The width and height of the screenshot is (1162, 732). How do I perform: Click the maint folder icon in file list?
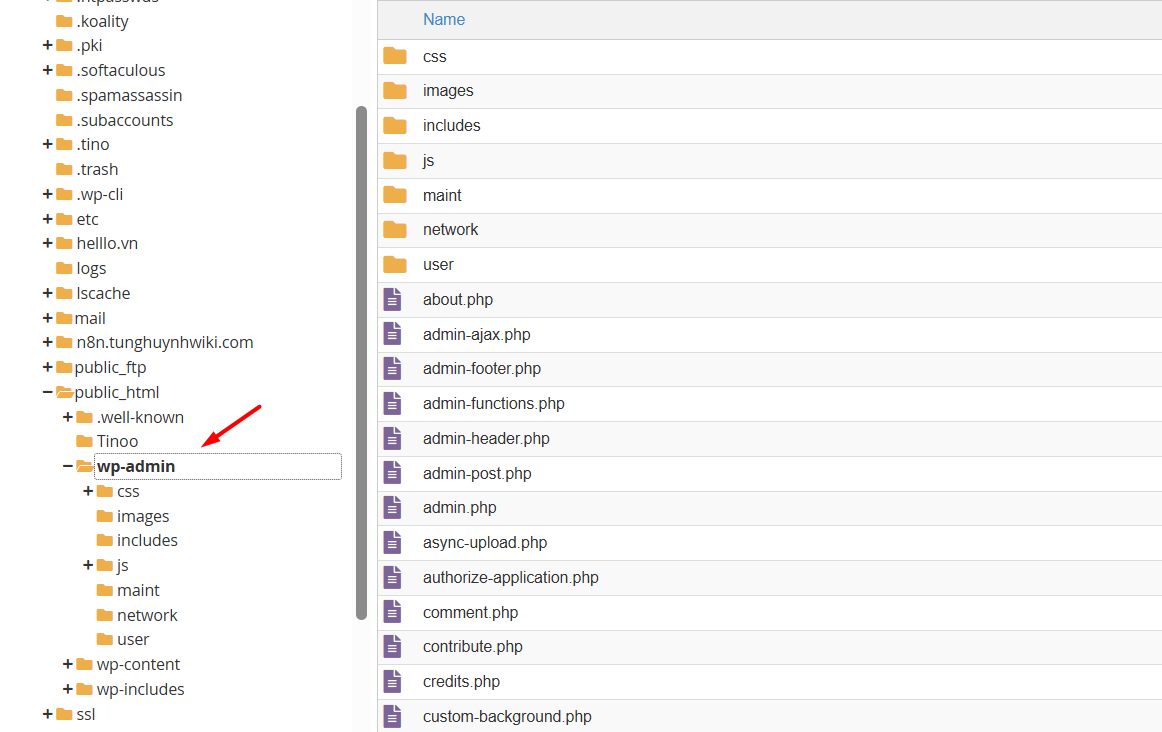395,195
